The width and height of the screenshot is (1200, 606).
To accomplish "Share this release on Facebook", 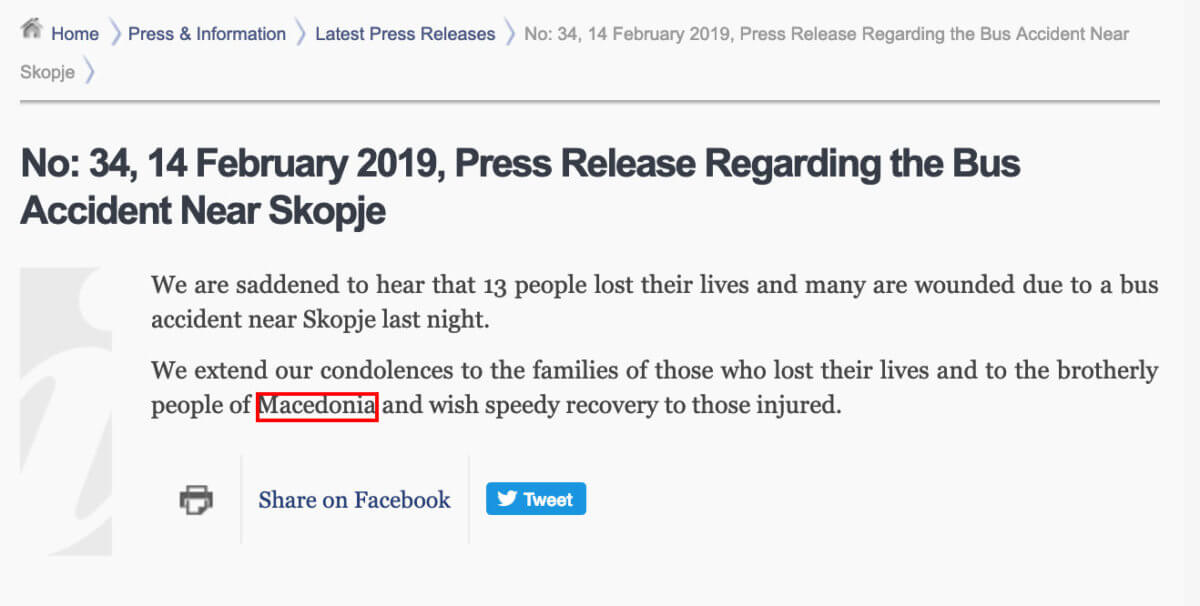I will pyautogui.click(x=354, y=500).
